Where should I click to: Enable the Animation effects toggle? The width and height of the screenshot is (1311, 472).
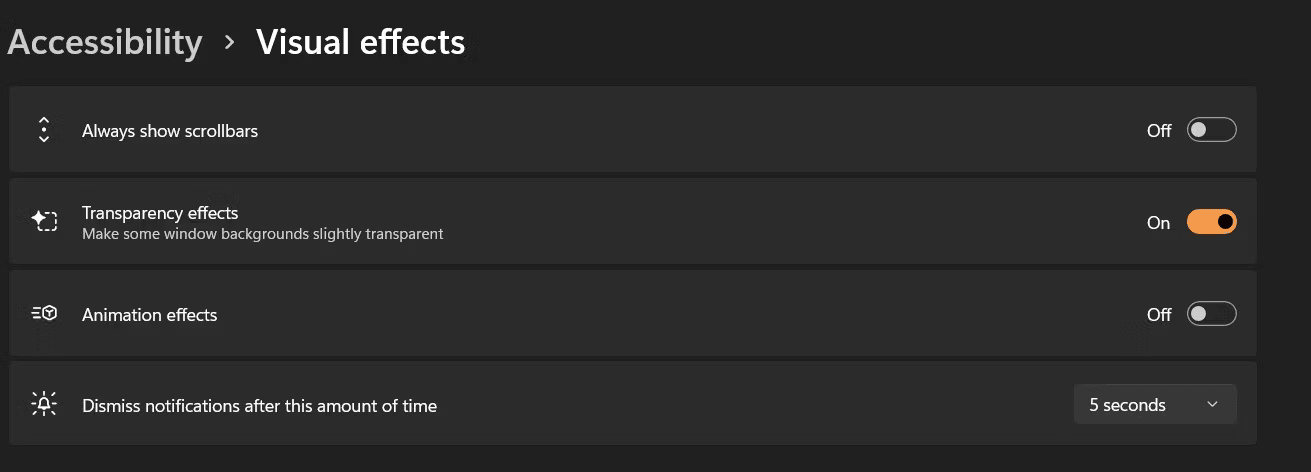tap(1211, 314)
